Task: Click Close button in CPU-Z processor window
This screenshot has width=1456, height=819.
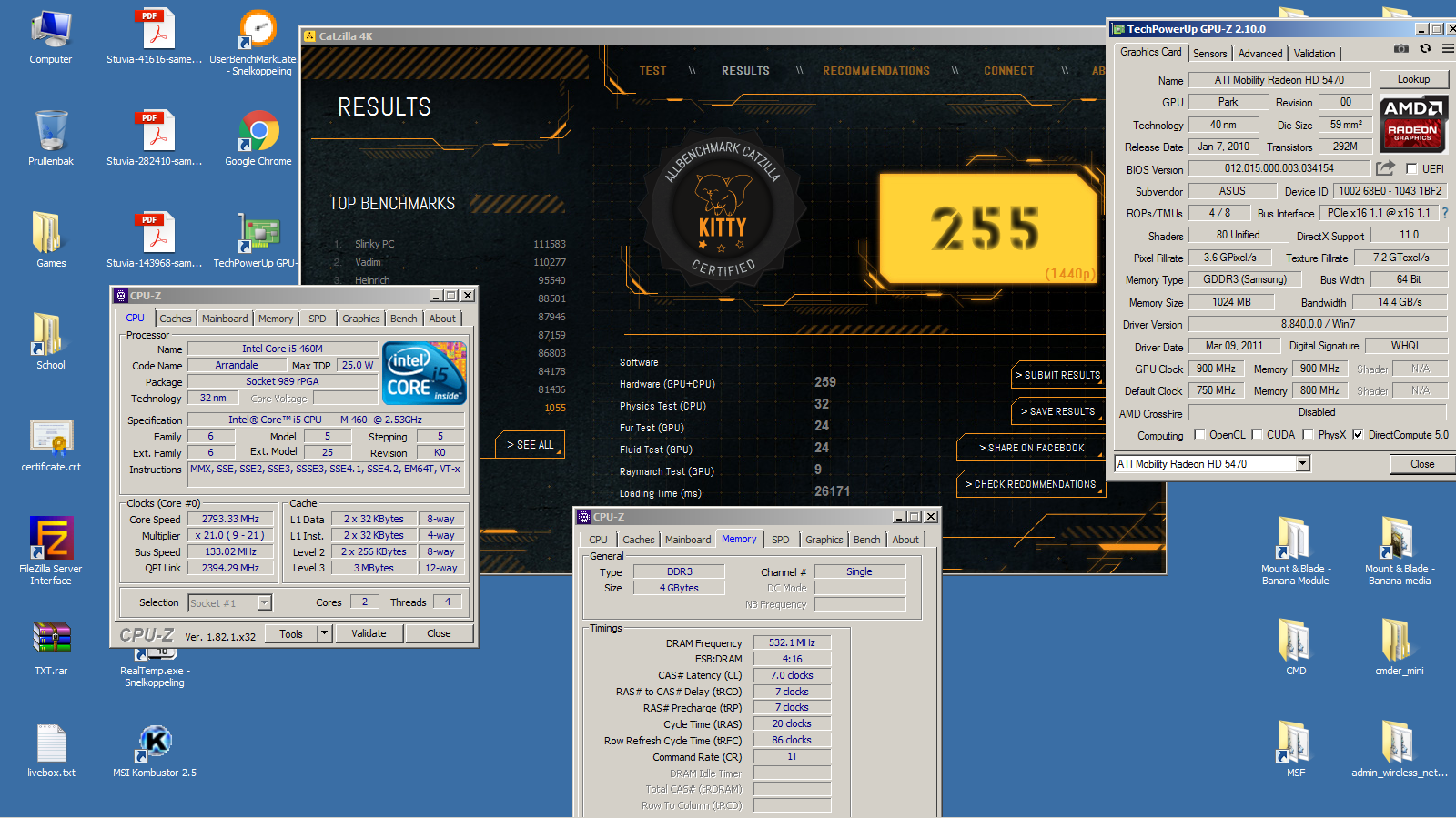Action: [x=439, y=633]
